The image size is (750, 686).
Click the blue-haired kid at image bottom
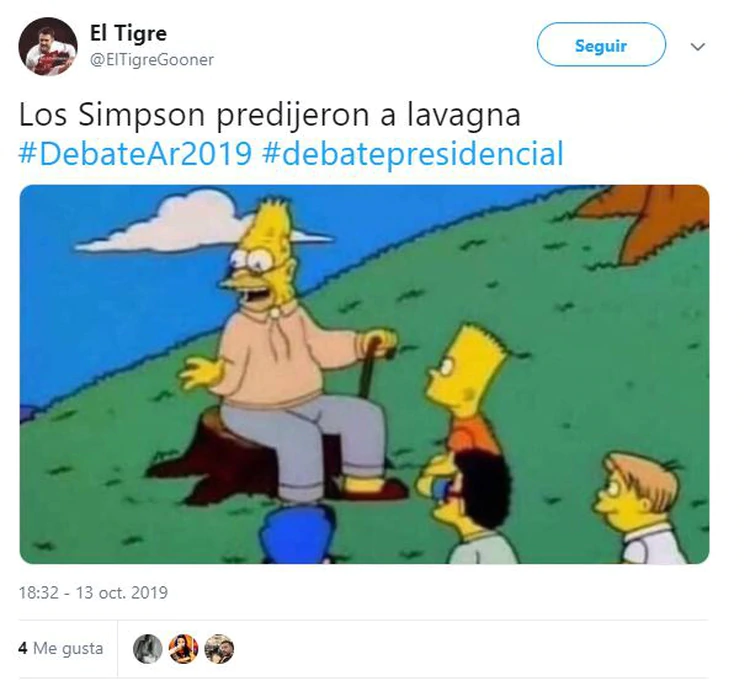click(x=298, y=533)
